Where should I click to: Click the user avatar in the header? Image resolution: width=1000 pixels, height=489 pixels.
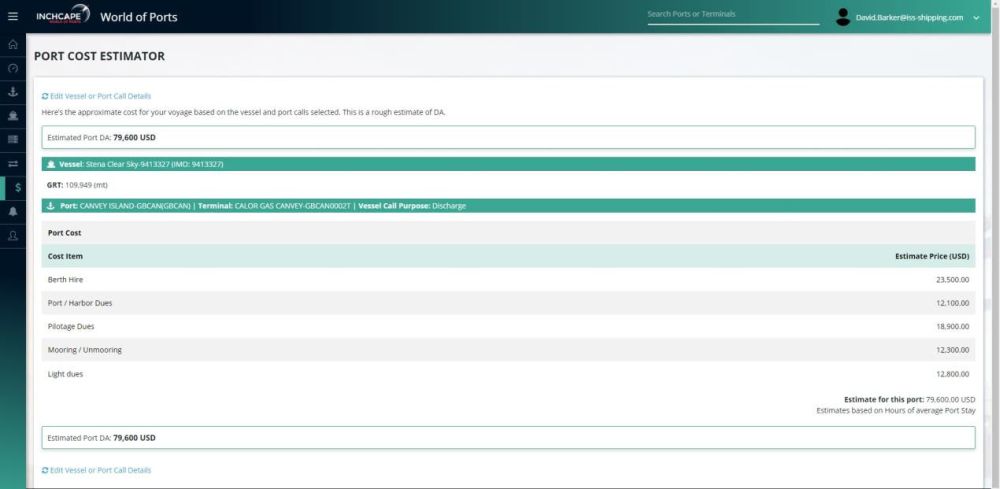[x=842, y=17]
